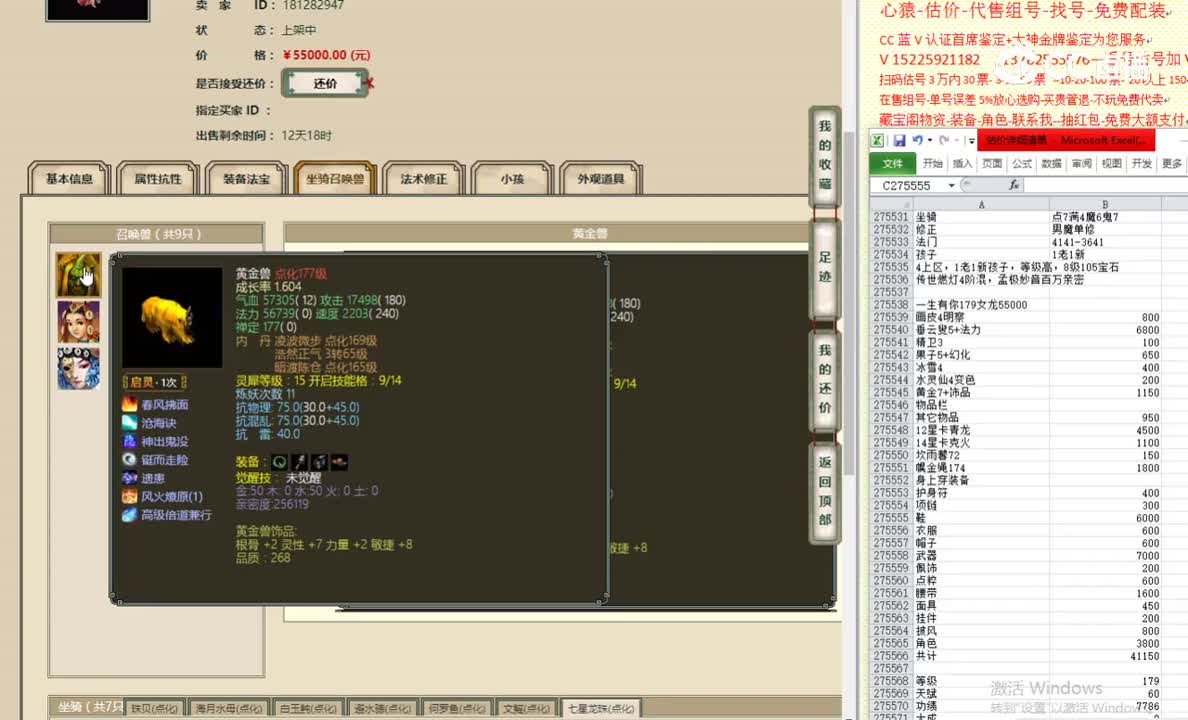Switch to the 审阅 ribbon tab
The image size is (1188, 720).
(1082, 164)
